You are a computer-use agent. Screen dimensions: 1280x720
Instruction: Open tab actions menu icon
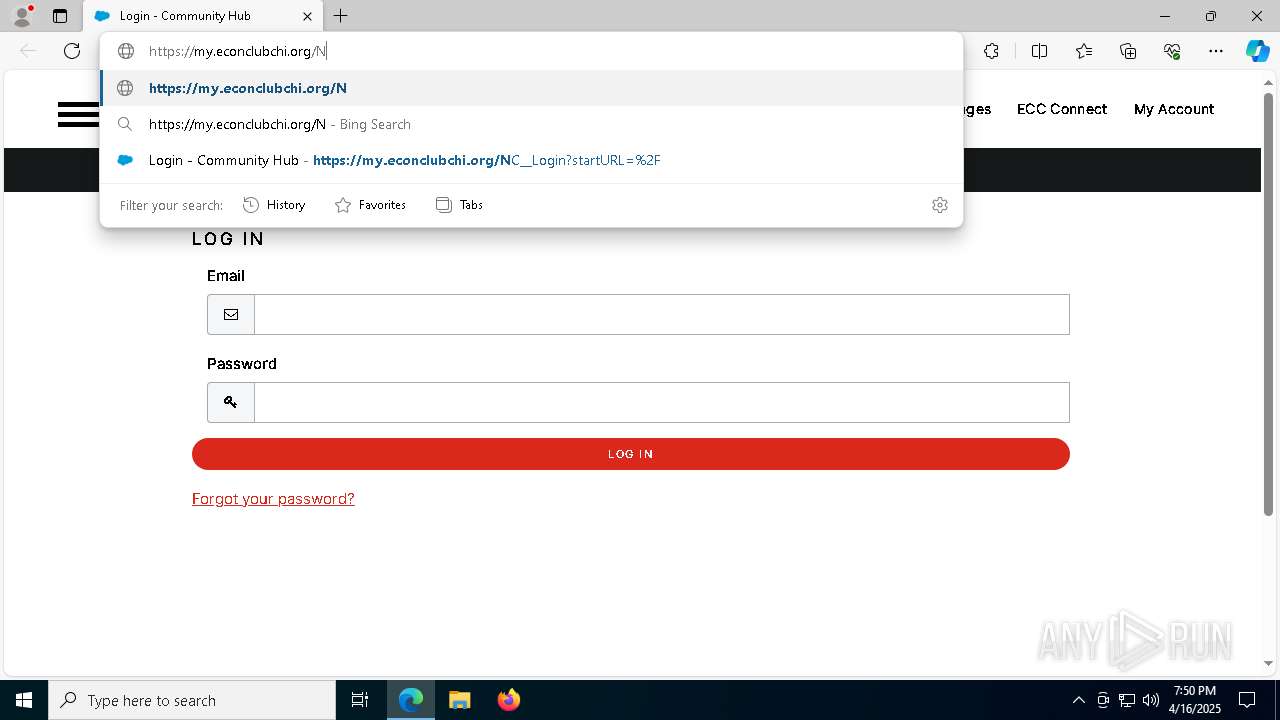pyautogui.click(x=60, y=16)
